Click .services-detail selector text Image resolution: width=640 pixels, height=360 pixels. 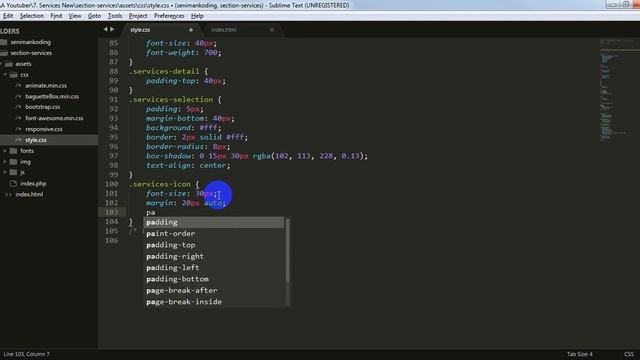tap(164, 71)
